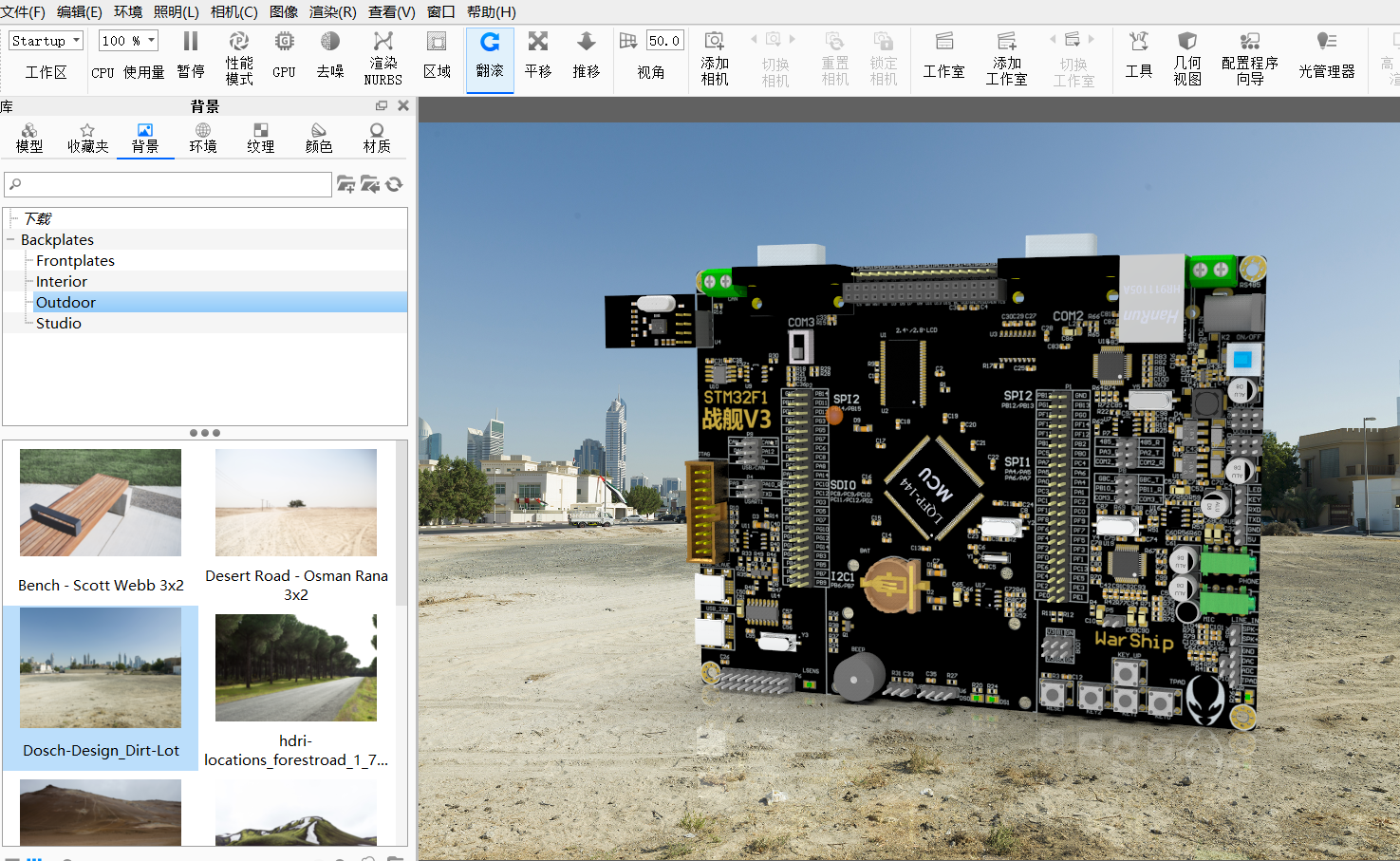The width and height of the screenshot is (1400, 861).
Task: Switch to the 颜色 colors tab
Action: pyautogui.click(x=319, y=138)
